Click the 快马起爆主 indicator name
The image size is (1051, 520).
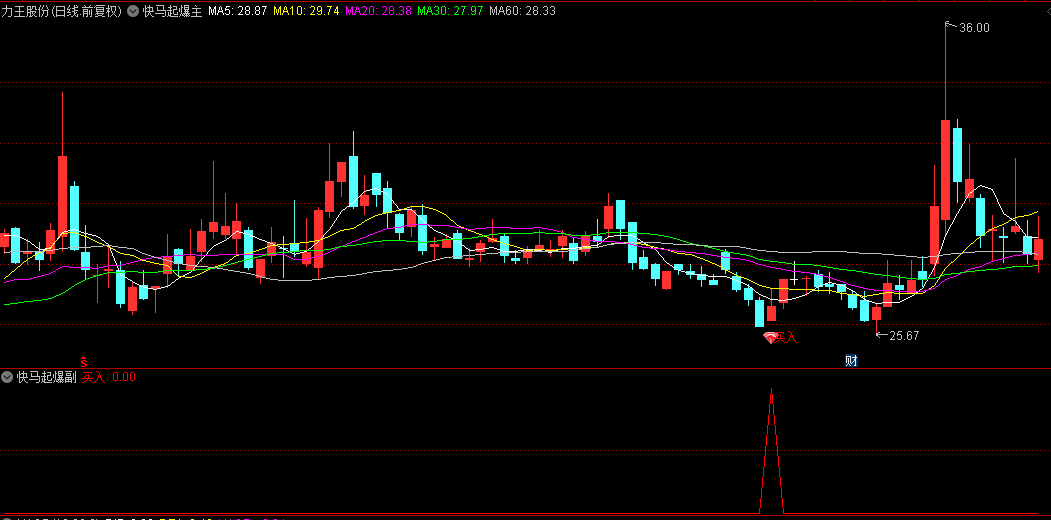click(x=172, y=11)
